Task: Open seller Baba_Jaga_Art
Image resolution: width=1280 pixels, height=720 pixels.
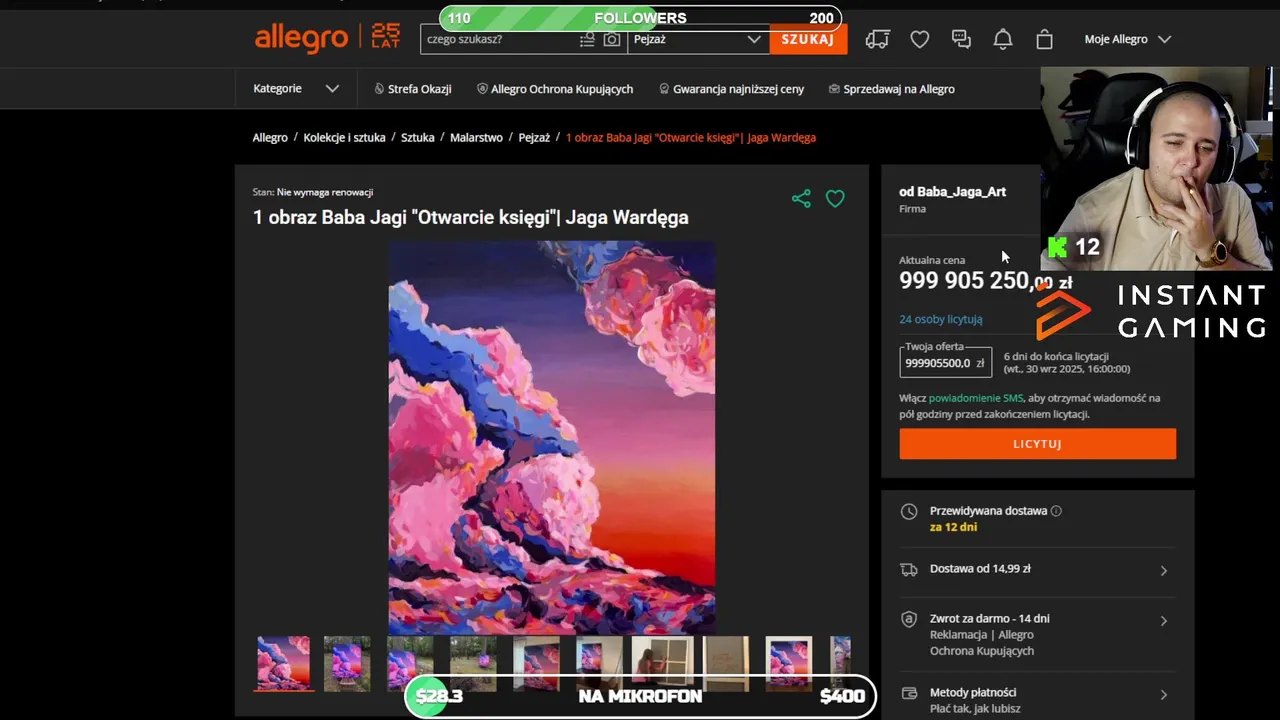Action: coord(952,191)
